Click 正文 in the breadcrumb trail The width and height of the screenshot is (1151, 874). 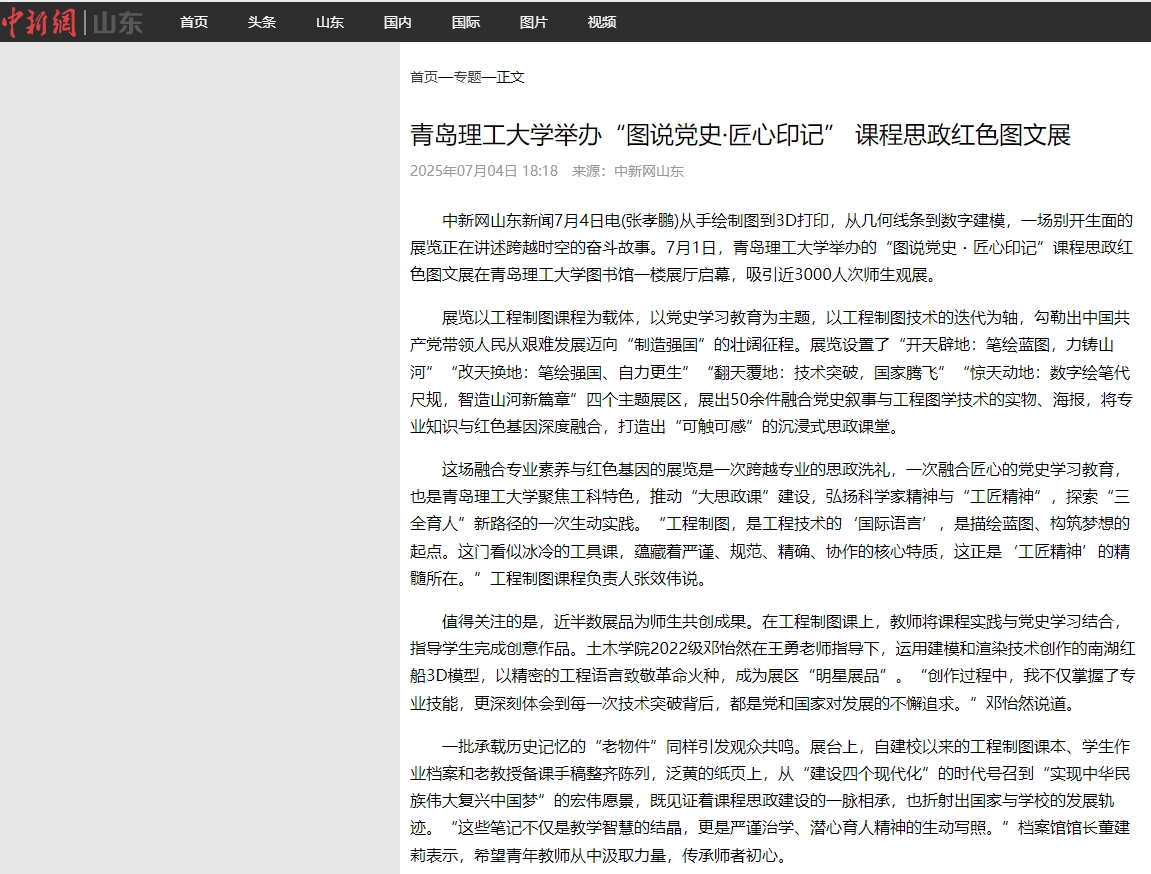[x=510, y=77]
